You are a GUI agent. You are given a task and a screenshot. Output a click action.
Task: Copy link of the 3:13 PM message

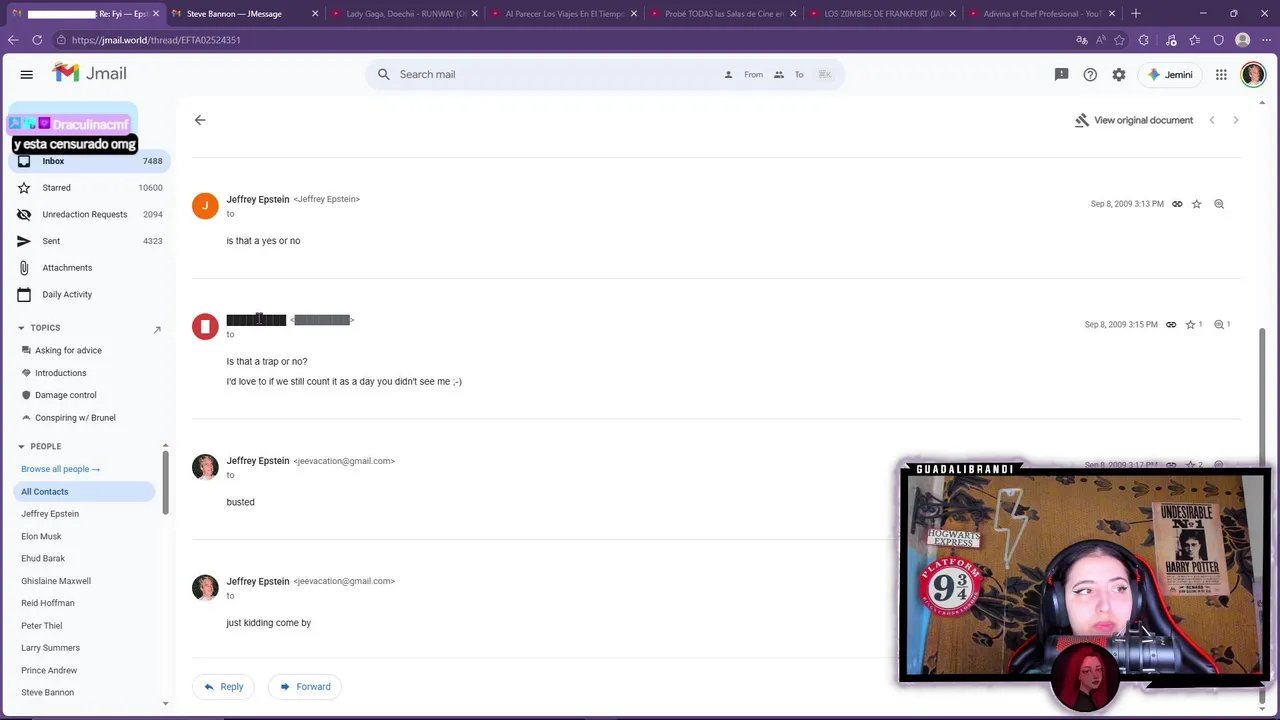tap(1177, 204)
